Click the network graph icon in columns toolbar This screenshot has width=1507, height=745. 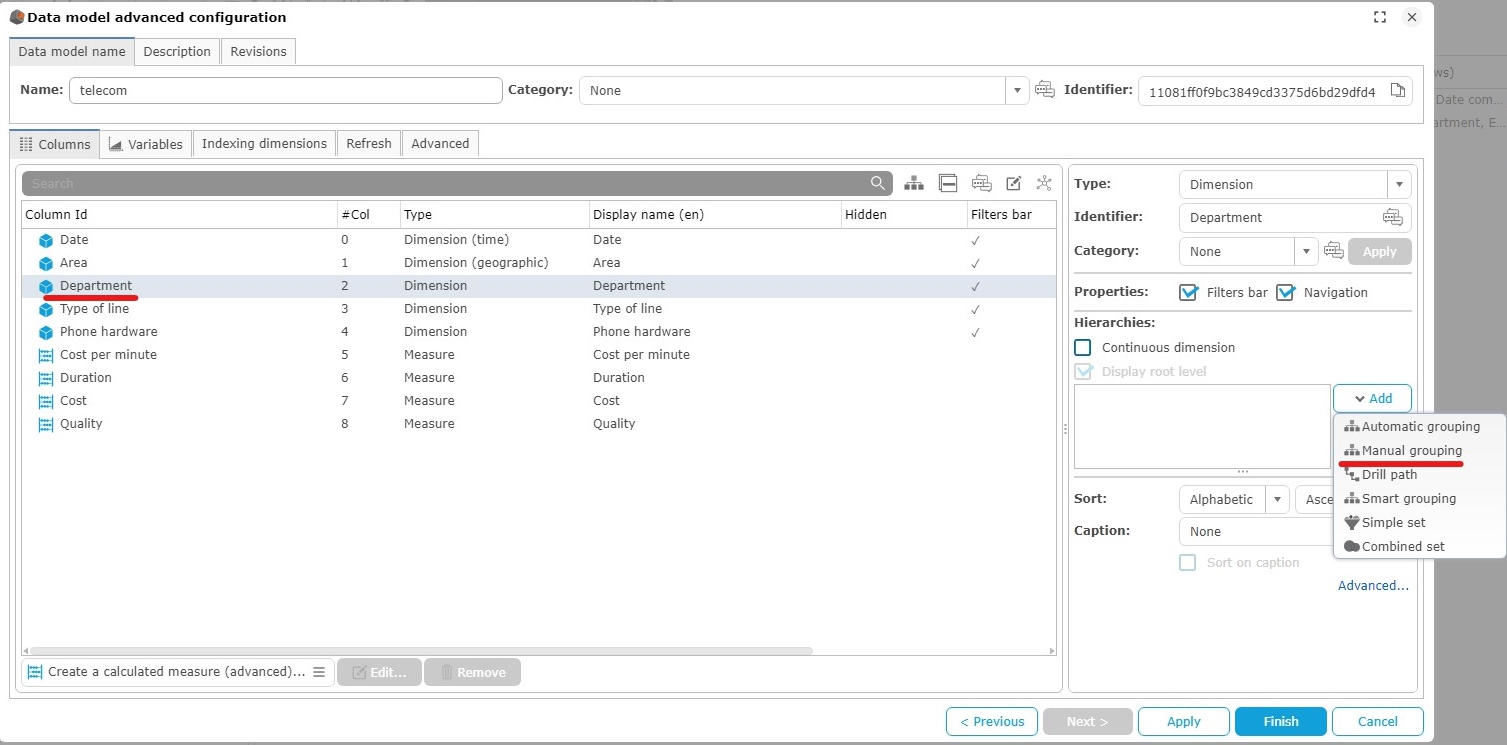point(1044,183)
